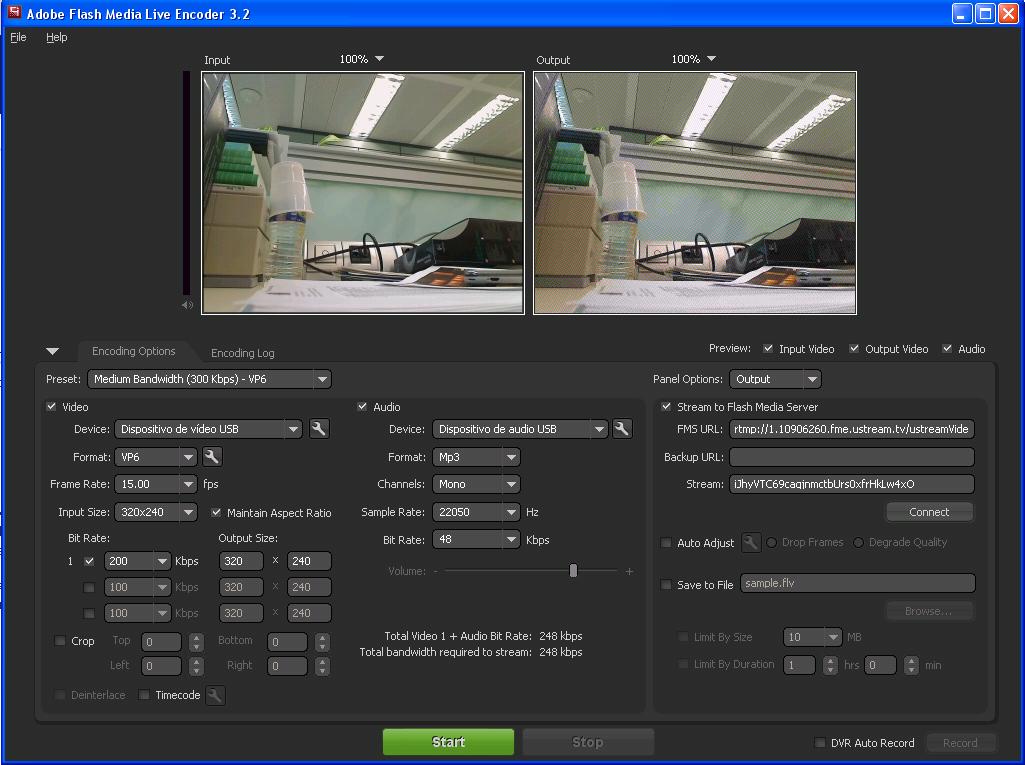
Task: Open the 200 Kbps bit rate dropdown
Action: 137,561
